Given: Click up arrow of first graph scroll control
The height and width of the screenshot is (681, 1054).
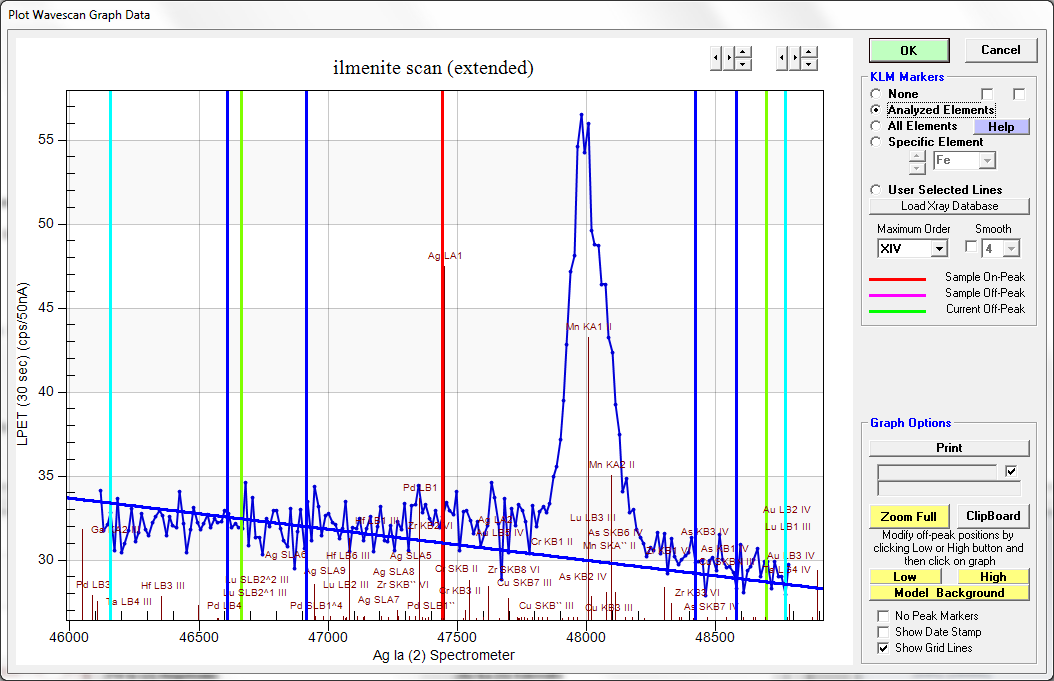Looking at the screenshot, I should tap(744, 52).
